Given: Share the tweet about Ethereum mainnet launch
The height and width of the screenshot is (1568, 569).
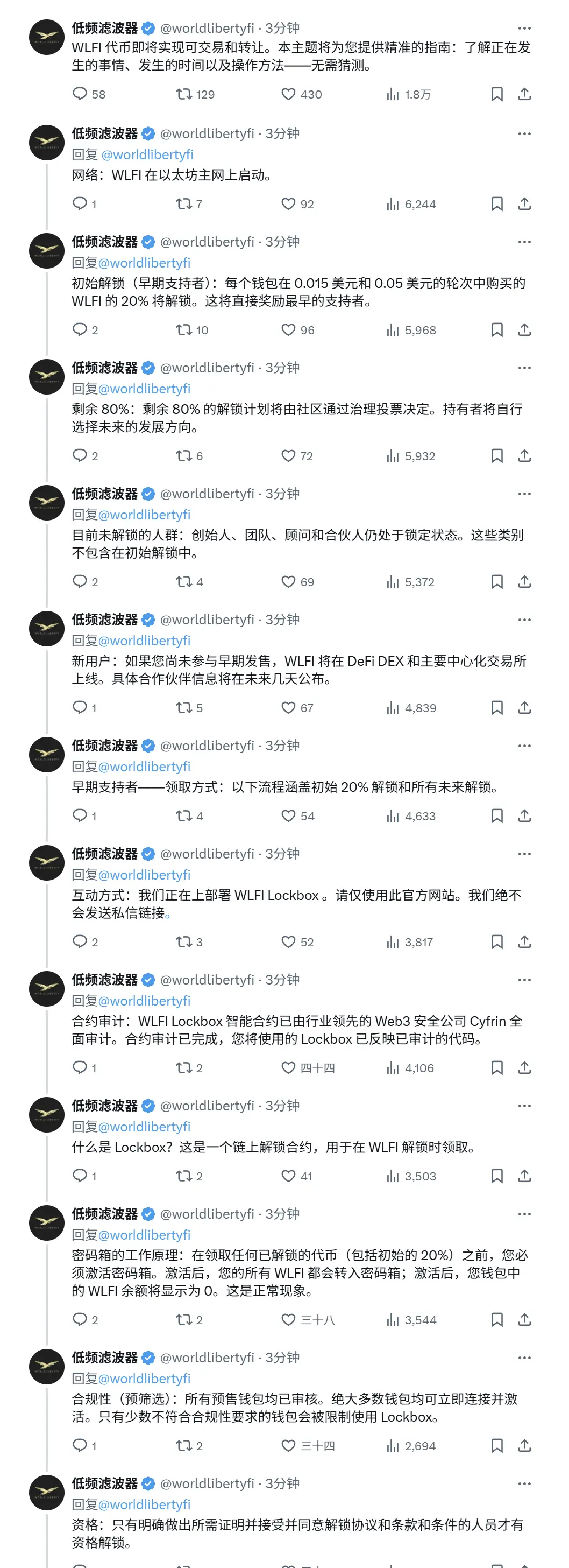Looking at the screenshot, I should coord(524,204).
